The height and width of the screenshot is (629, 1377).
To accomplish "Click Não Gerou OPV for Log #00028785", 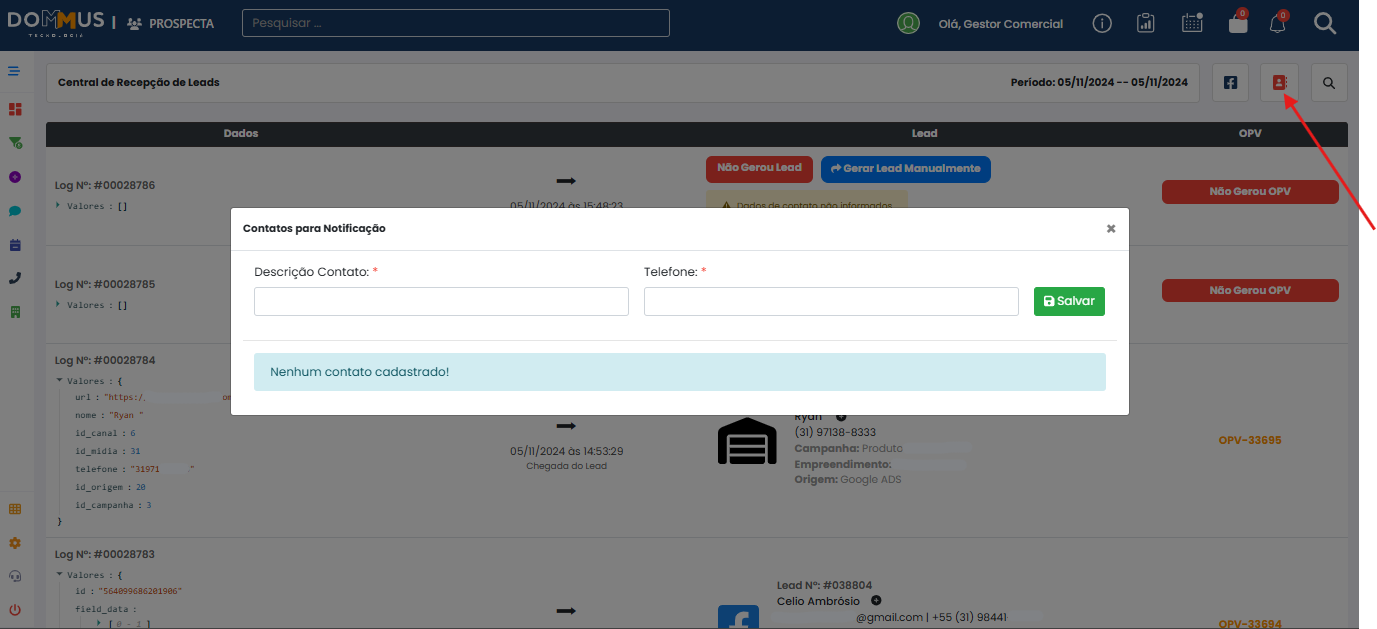I will 1250,290.
